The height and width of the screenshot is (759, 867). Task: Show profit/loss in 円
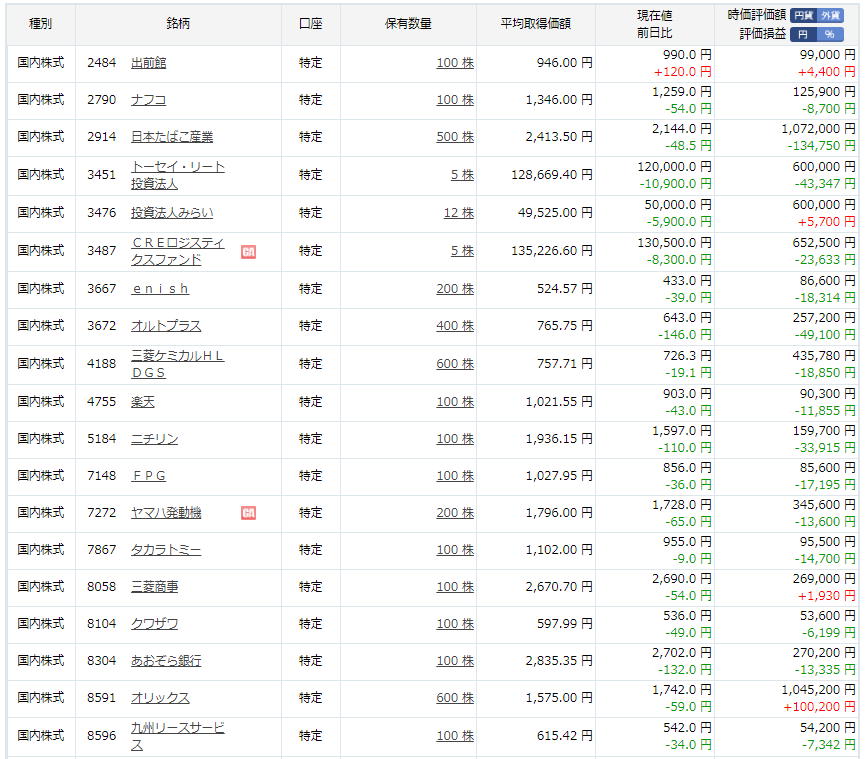[803, 34]
